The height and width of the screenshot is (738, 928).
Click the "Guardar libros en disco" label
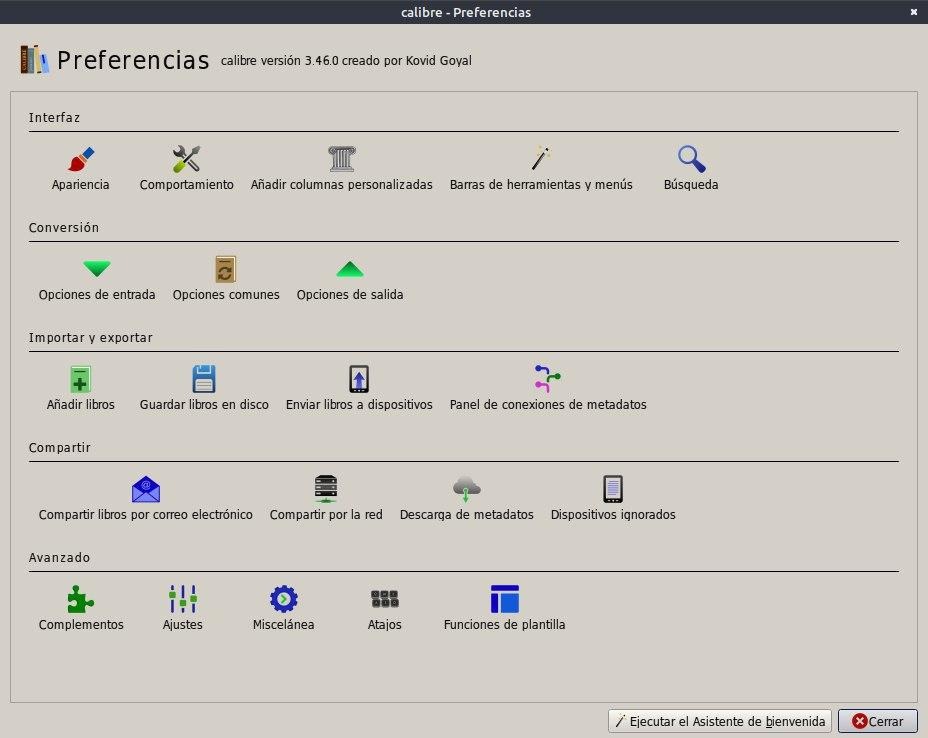[204, 405]
